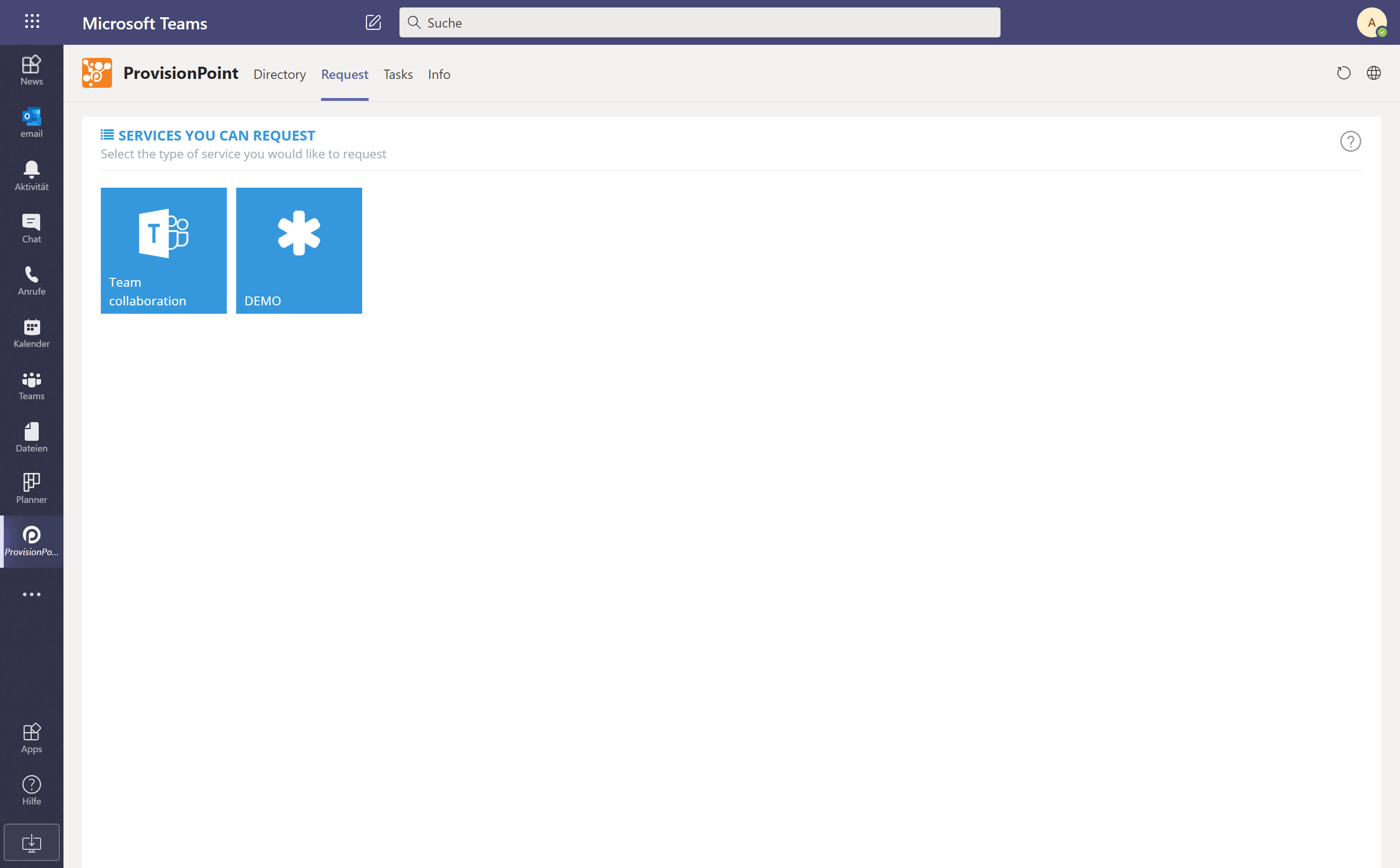The width and height of the screenshot is (1400, 868).
Task: Reload the ProvisionPoint tab
Action: [1343, 73]
